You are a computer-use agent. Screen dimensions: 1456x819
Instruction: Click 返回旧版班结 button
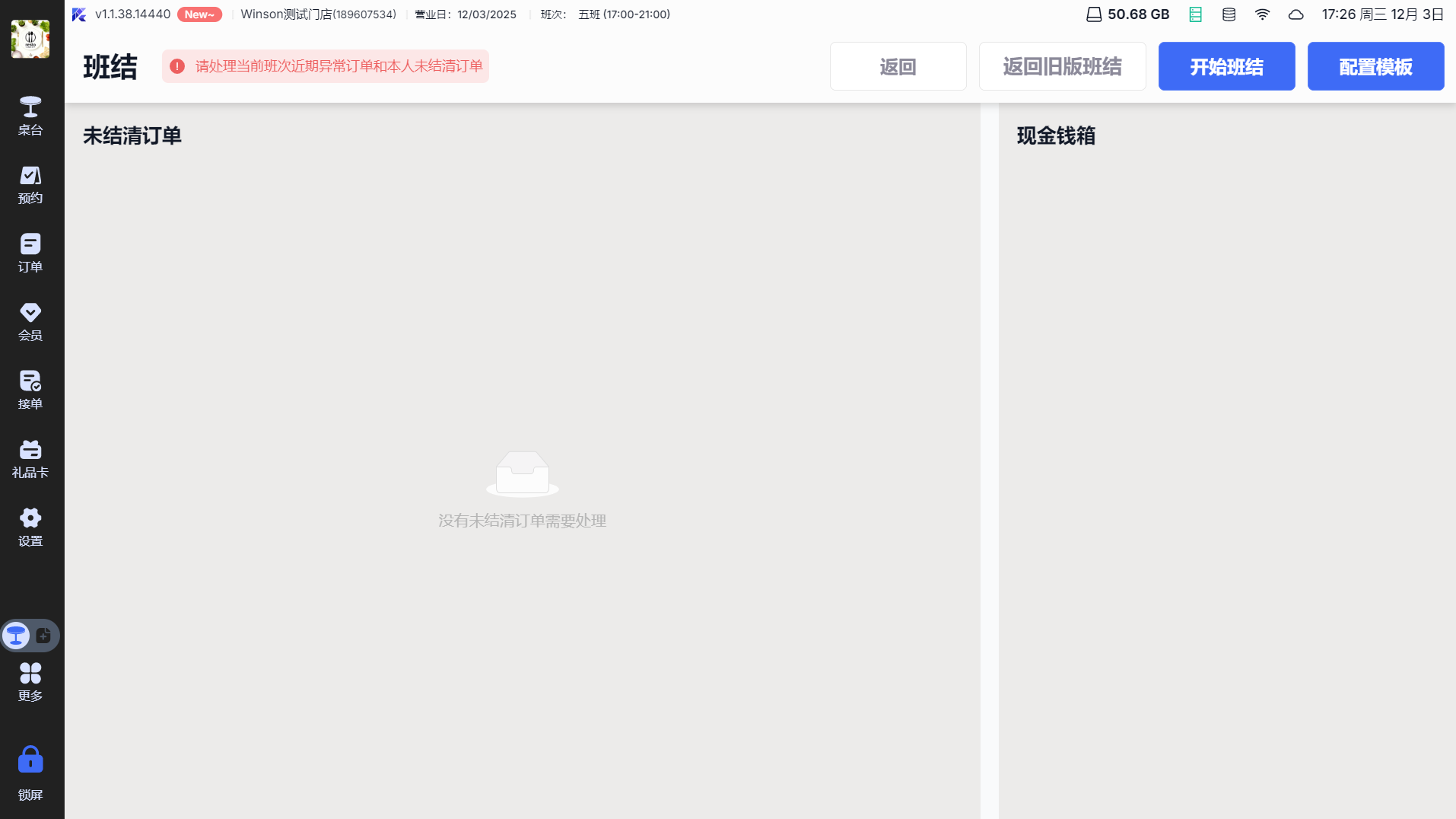click(1062, 67)
